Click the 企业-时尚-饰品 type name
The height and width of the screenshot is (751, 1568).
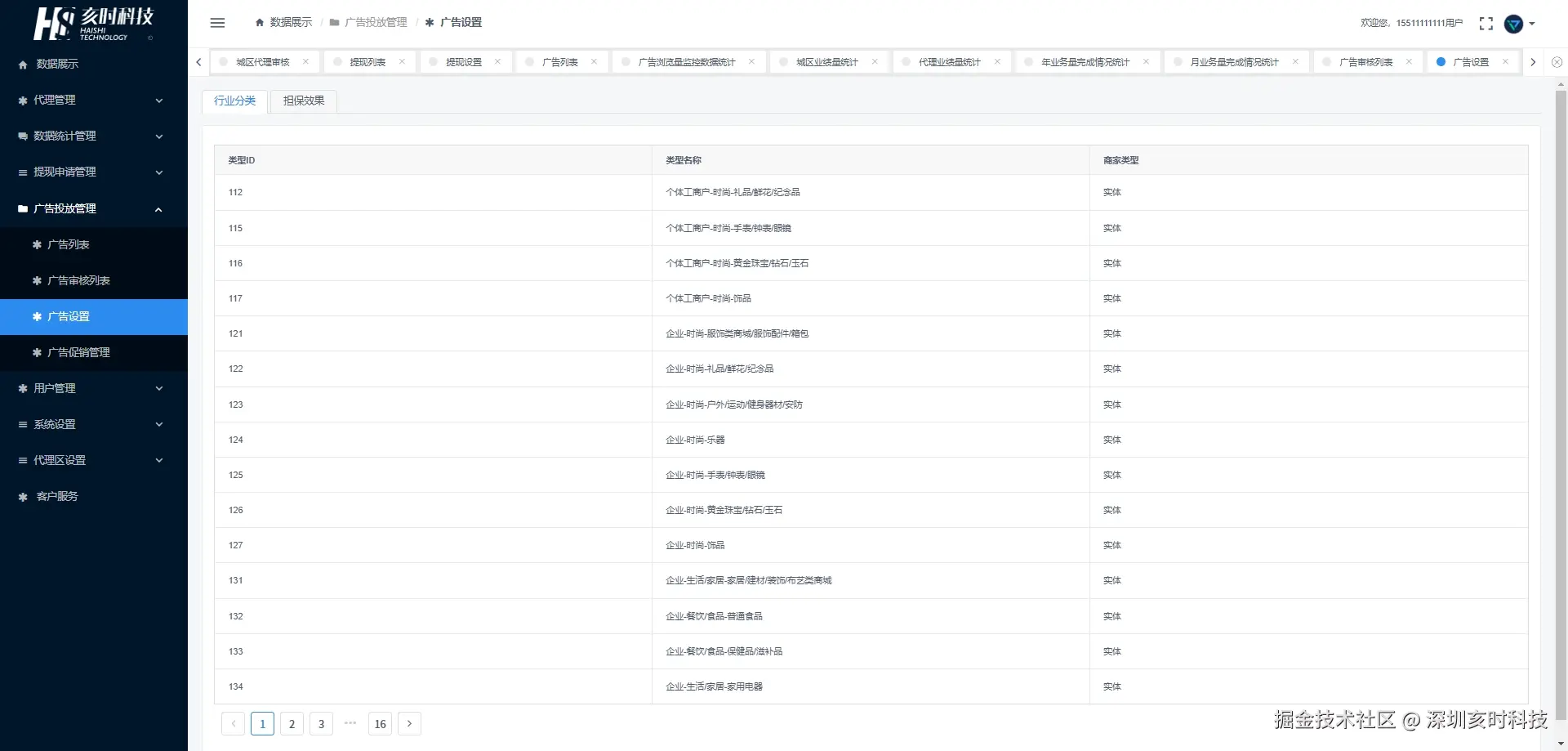[x=695, y=545]
